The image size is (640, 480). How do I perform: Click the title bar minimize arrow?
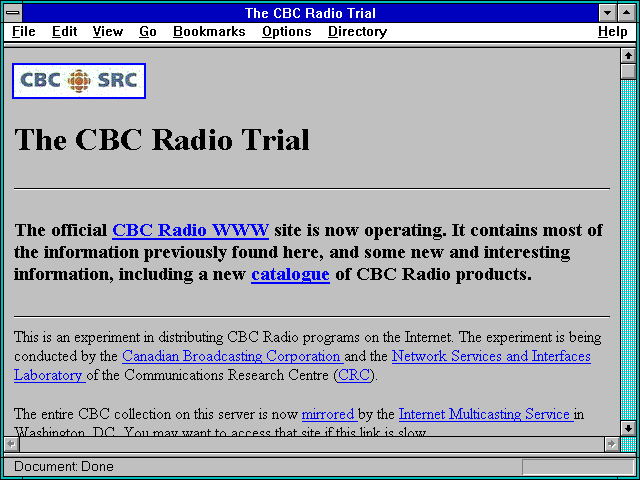click(607, 13)
